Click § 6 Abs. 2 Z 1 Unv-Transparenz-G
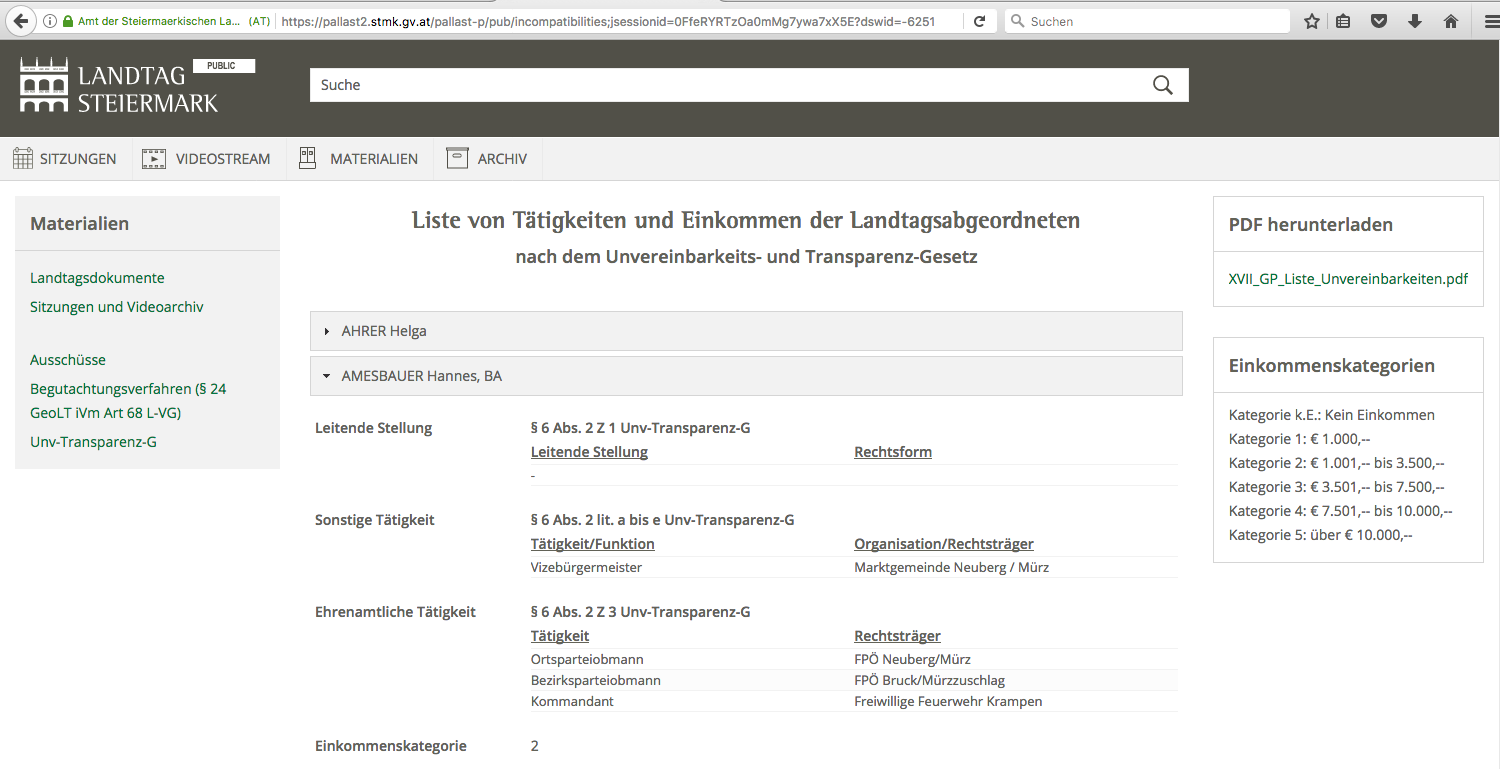 tap(641, 428)
